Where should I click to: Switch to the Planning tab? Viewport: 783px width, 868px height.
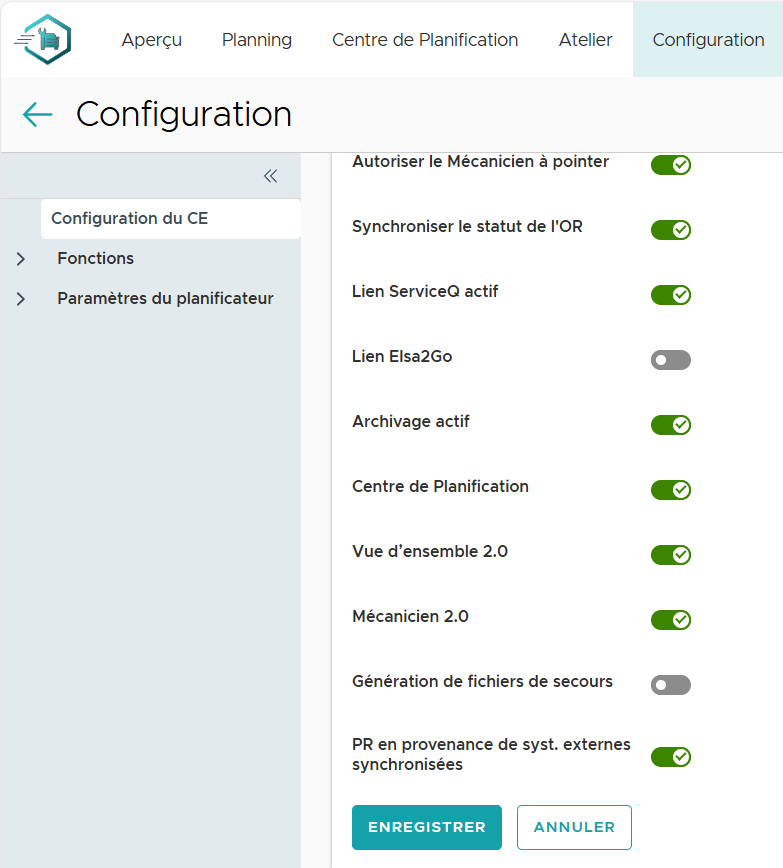[257, 40]
